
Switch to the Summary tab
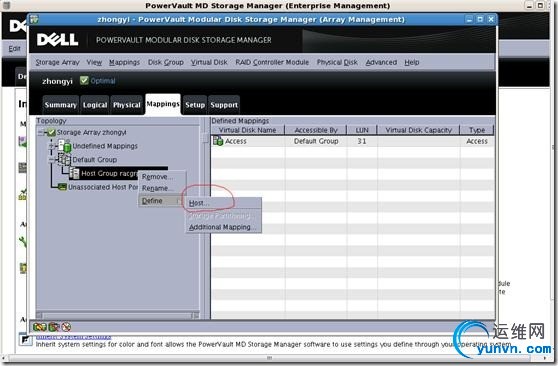[60, 105]
